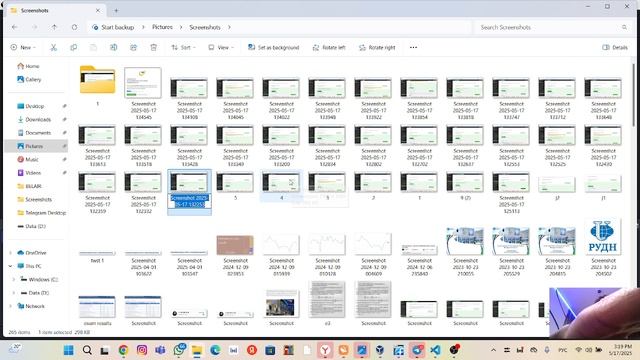Viewport: 640px width, 360px height.
Task: Open Downloads in the sidebar
Action: [x=38, y=119]
